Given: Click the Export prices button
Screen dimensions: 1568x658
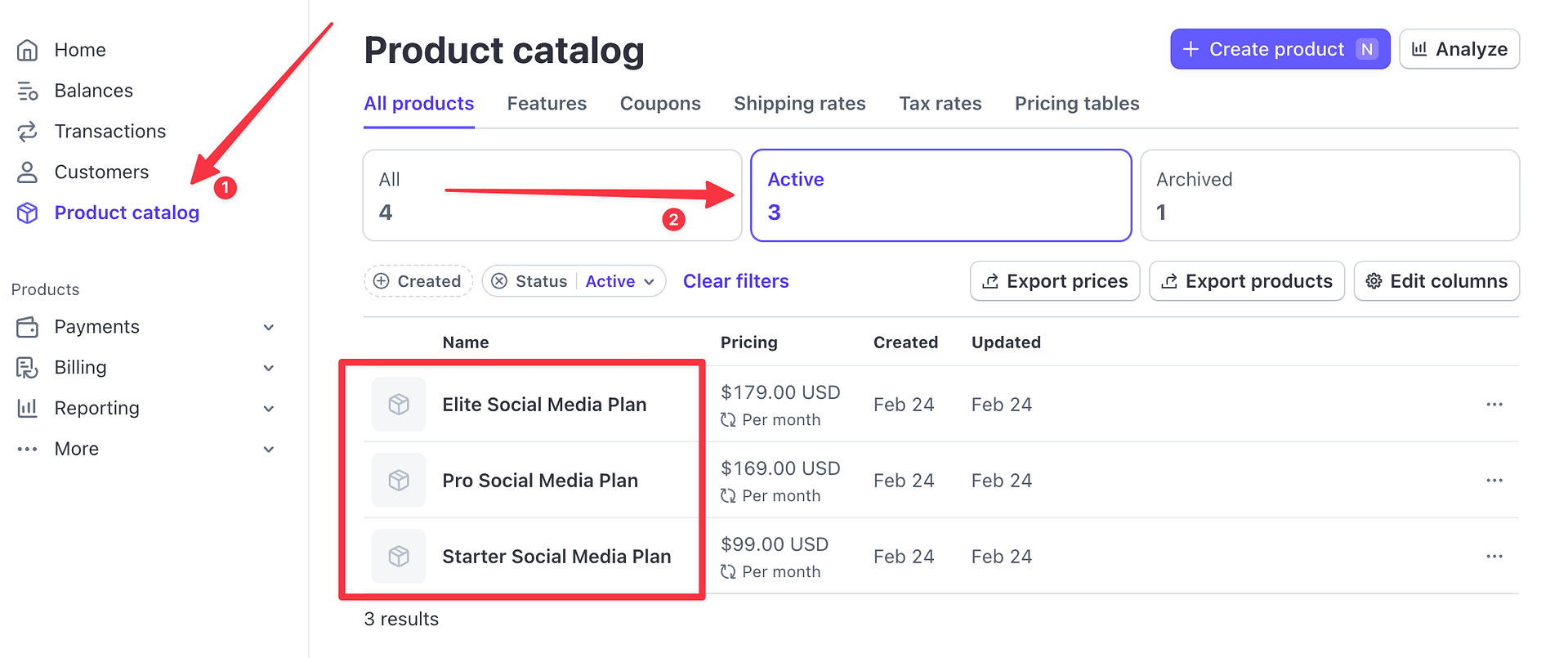Looking at the screenshot, I should 1055,281.
